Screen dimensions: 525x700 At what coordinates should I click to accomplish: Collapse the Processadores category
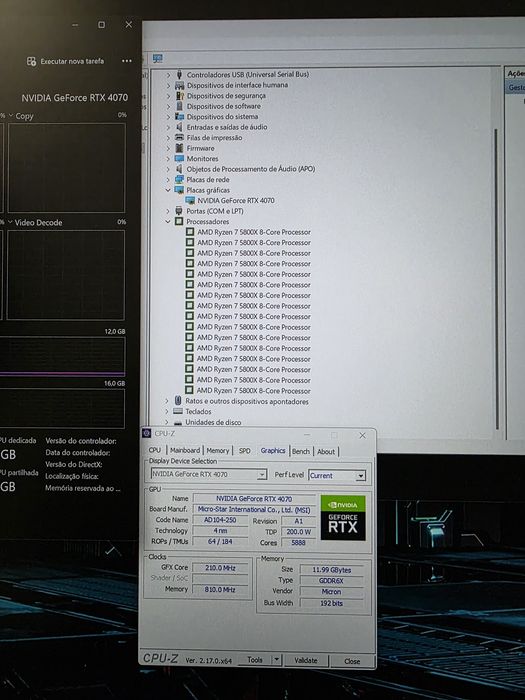click(168, 221)
